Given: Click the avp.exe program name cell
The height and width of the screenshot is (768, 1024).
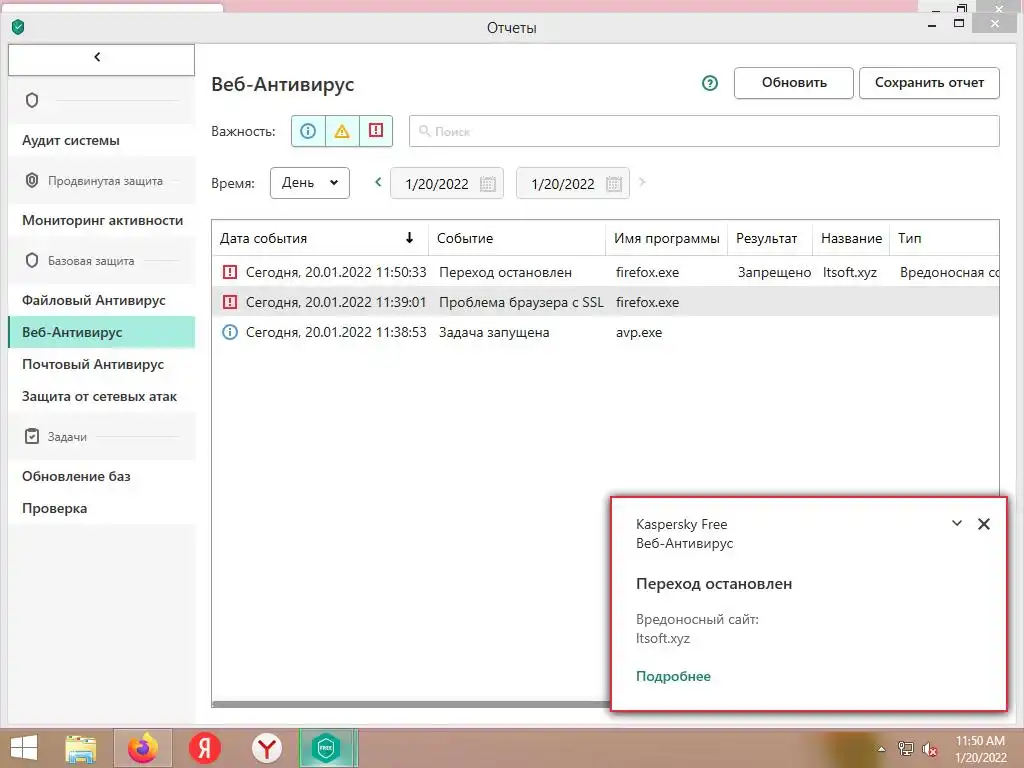Looking at the screenshot, I should (639, 332).
